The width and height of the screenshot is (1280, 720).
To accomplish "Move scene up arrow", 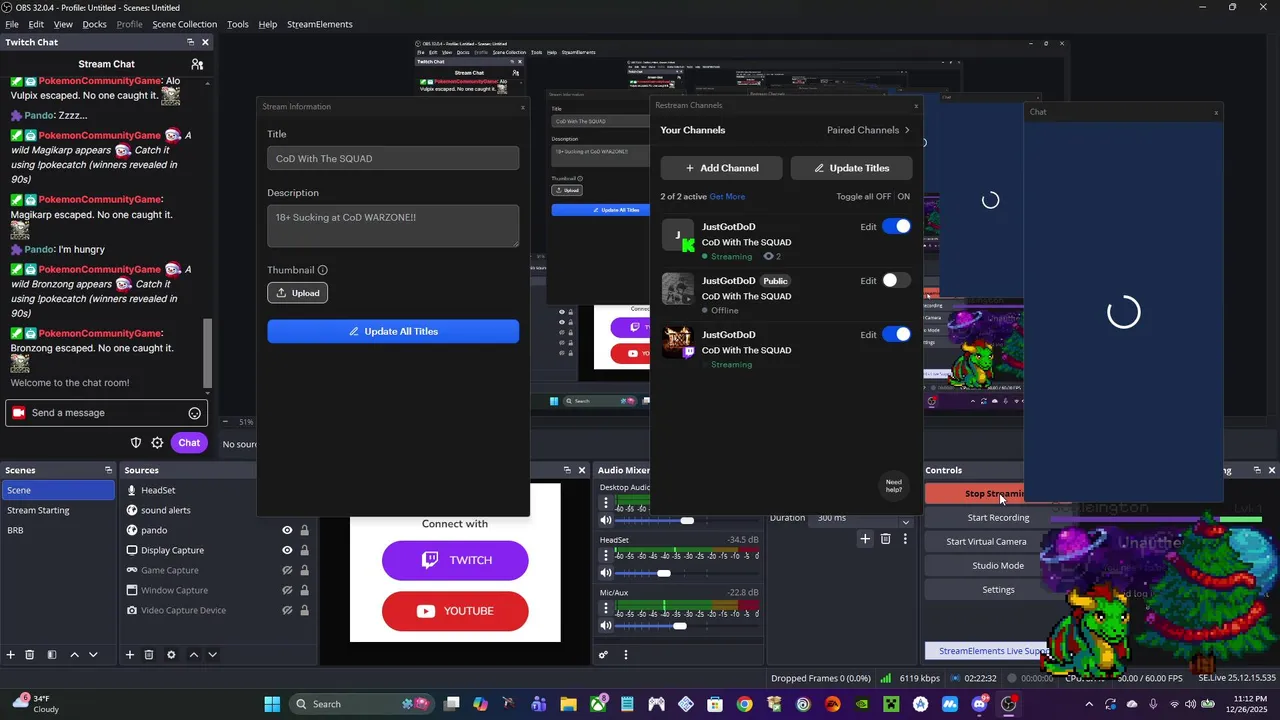I will [x=74, y=655].
